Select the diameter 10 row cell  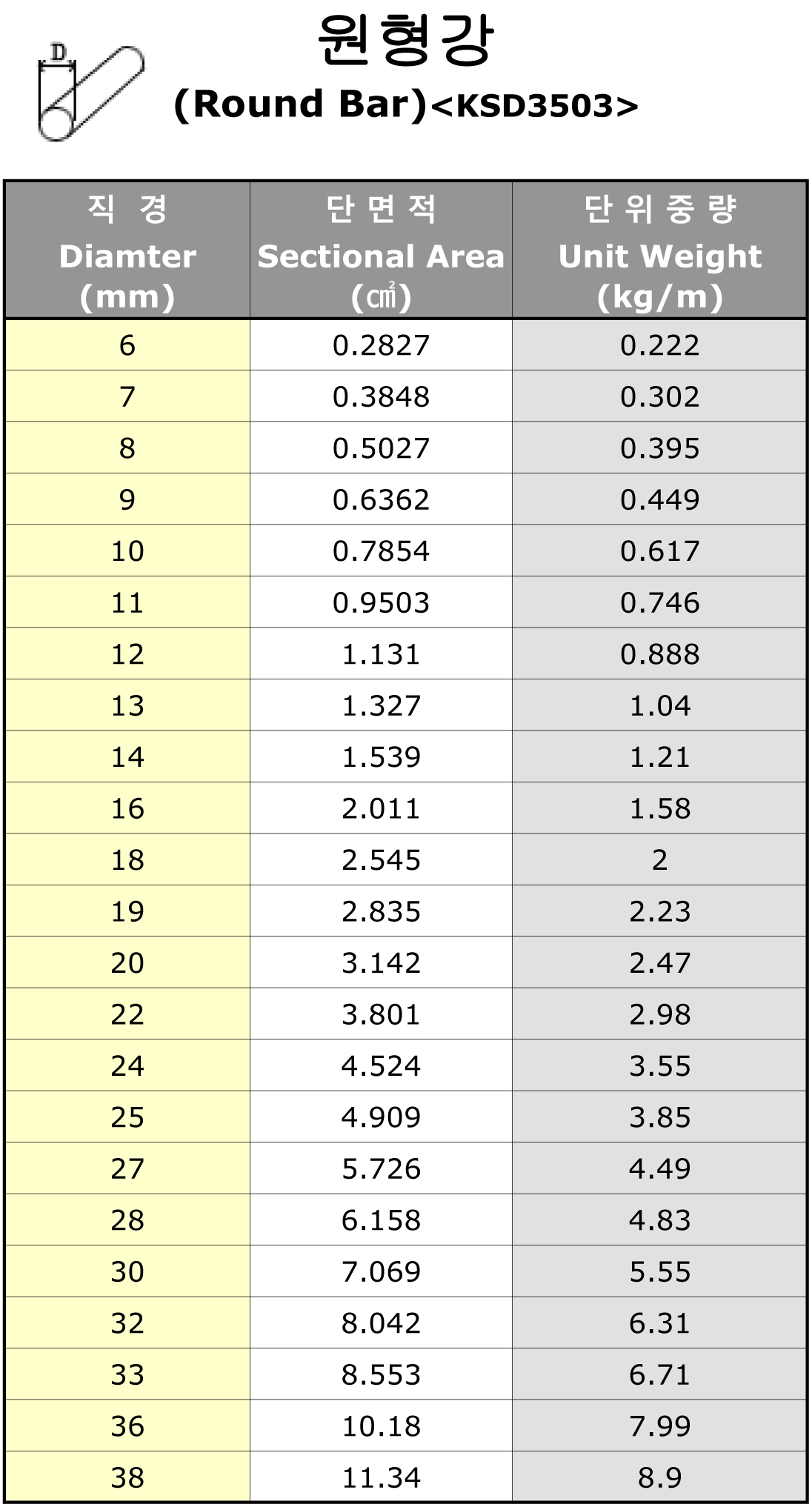[x=127, y=551]
